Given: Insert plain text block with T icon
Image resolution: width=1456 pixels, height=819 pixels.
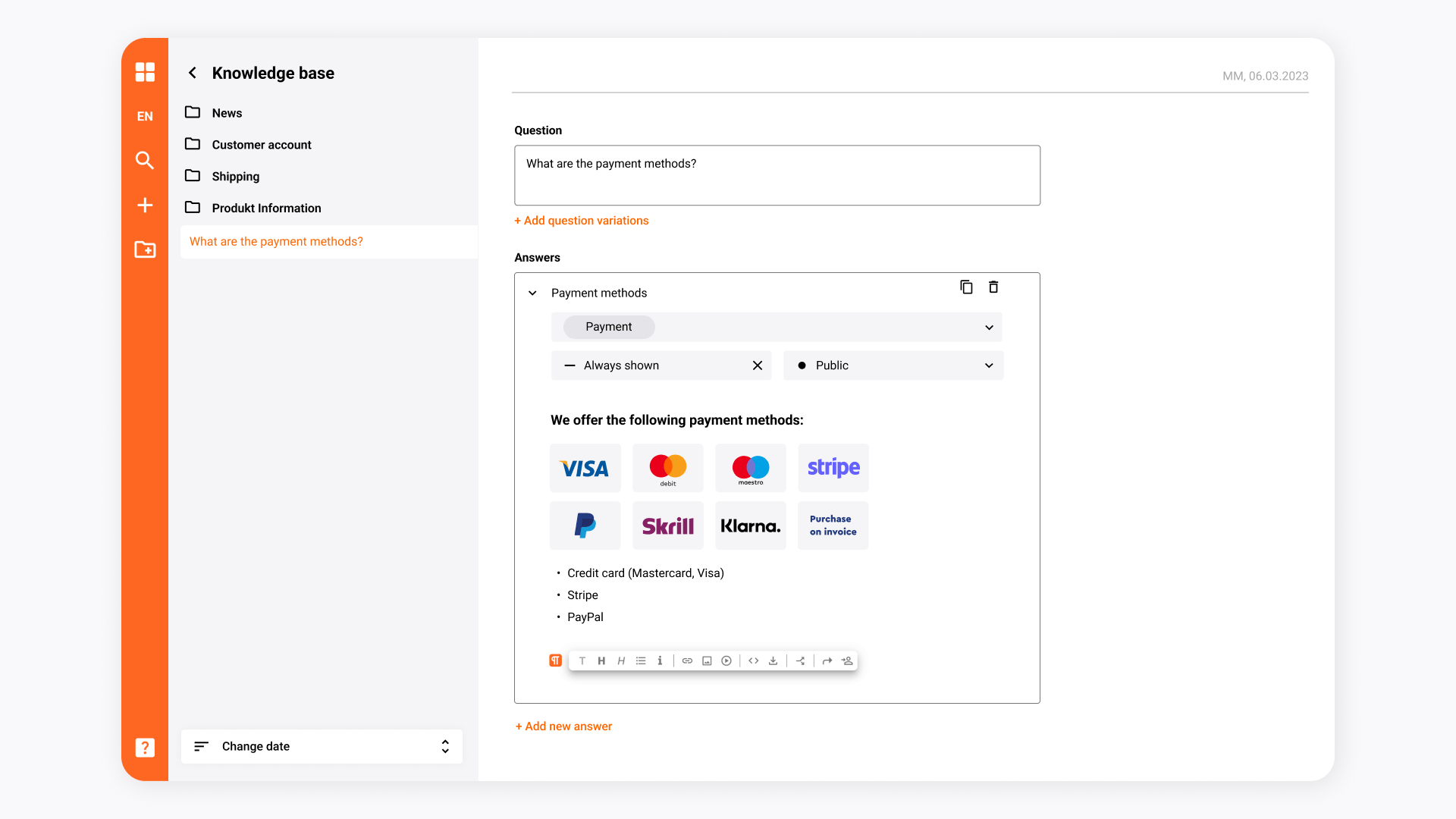Looking at the screenshot, I should pyautogui.click(x=582, y=661).
